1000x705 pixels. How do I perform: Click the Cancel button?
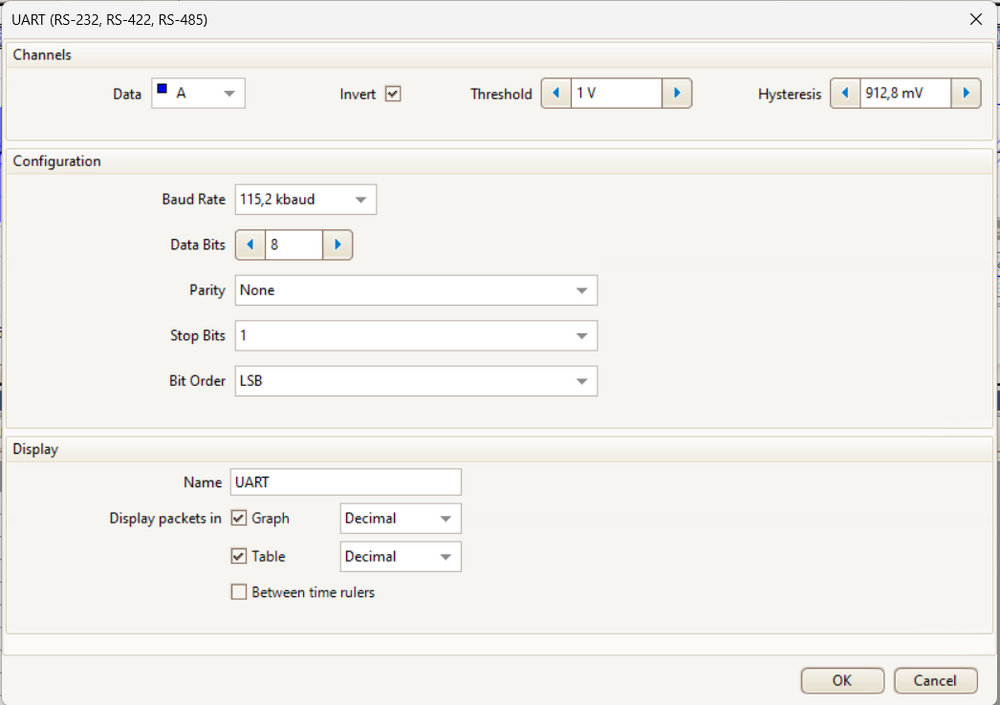pyautogui.click(x=935, y=680)
